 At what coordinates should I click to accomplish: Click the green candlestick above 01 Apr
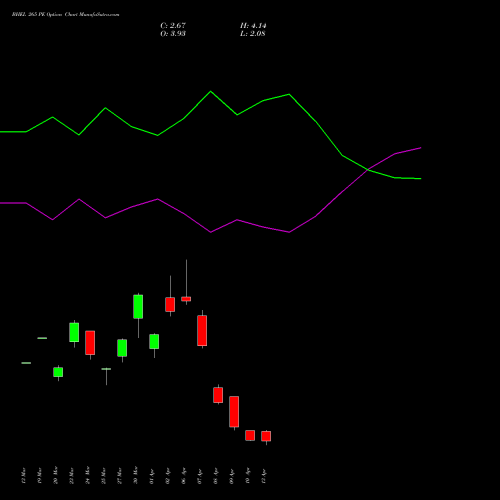pyautogui.click(x=154, y=341)
